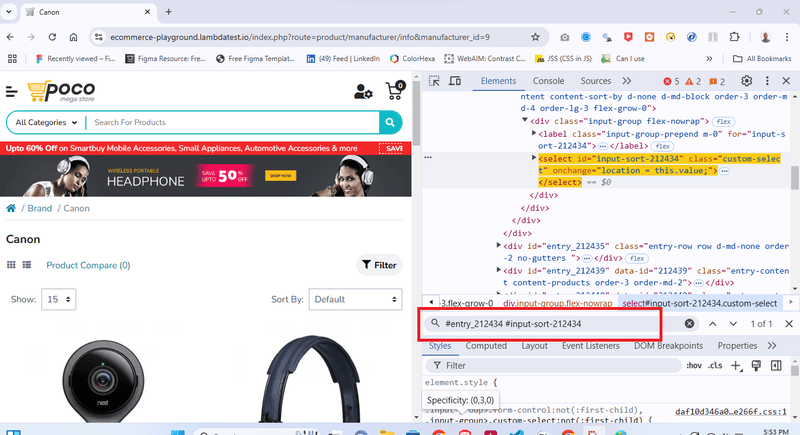Open the shopping cart icon
Viewport: 800px width, 435px height.
click(394, 91)
